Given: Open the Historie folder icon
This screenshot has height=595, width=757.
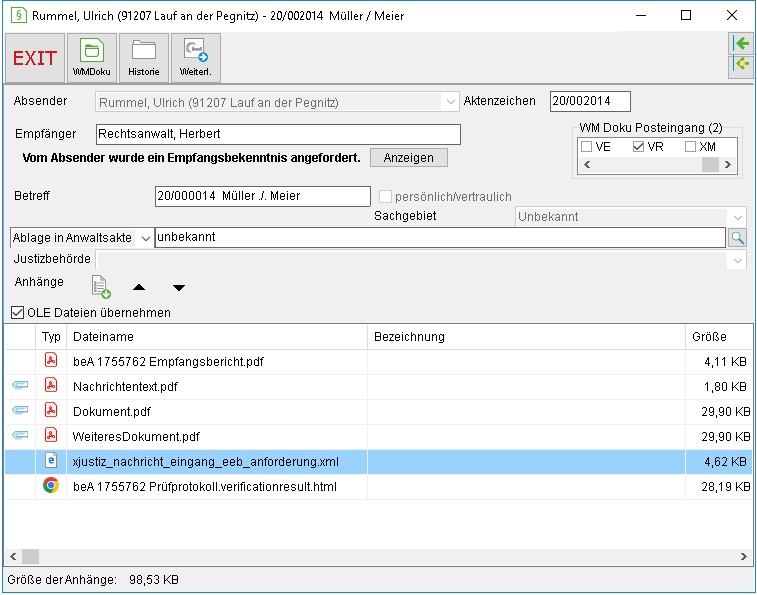Looking at the screenshot, I should tap(144, 58).
